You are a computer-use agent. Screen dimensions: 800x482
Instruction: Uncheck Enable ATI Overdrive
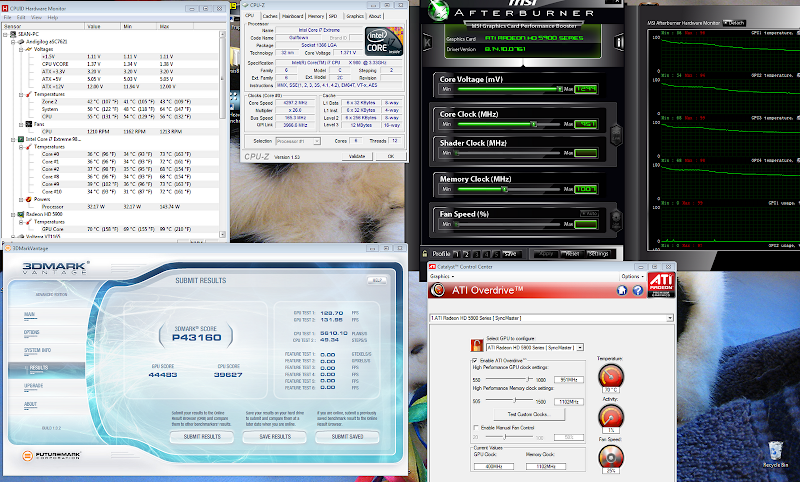point(475,360)
